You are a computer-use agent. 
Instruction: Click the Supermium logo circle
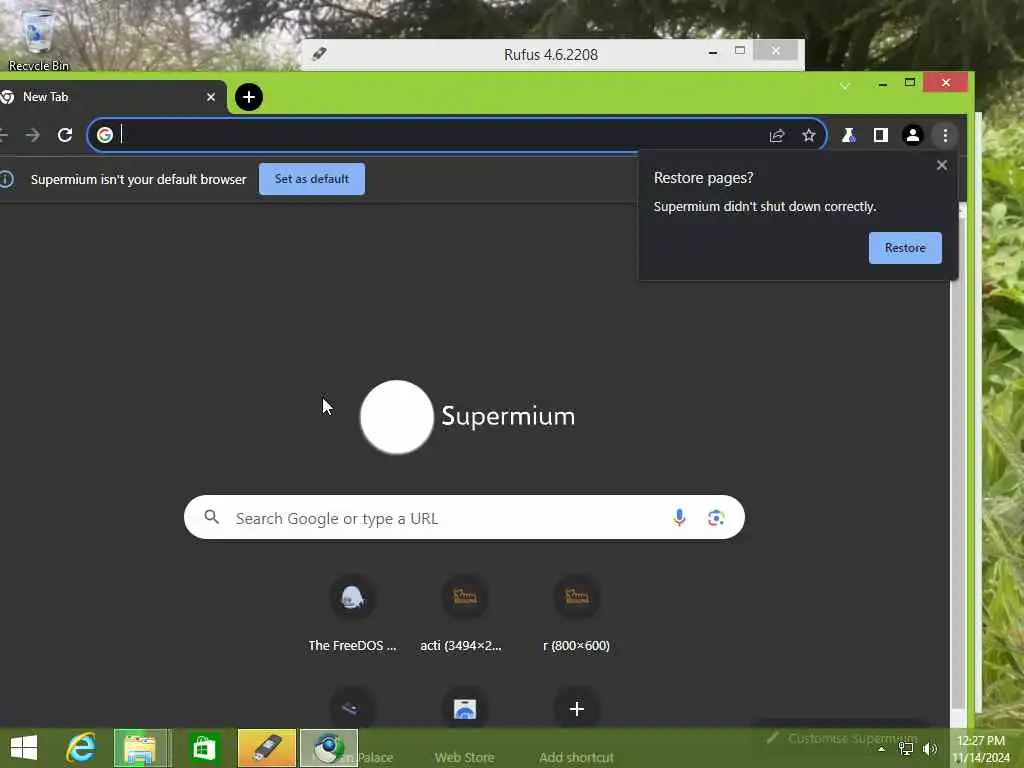[396, 417]
